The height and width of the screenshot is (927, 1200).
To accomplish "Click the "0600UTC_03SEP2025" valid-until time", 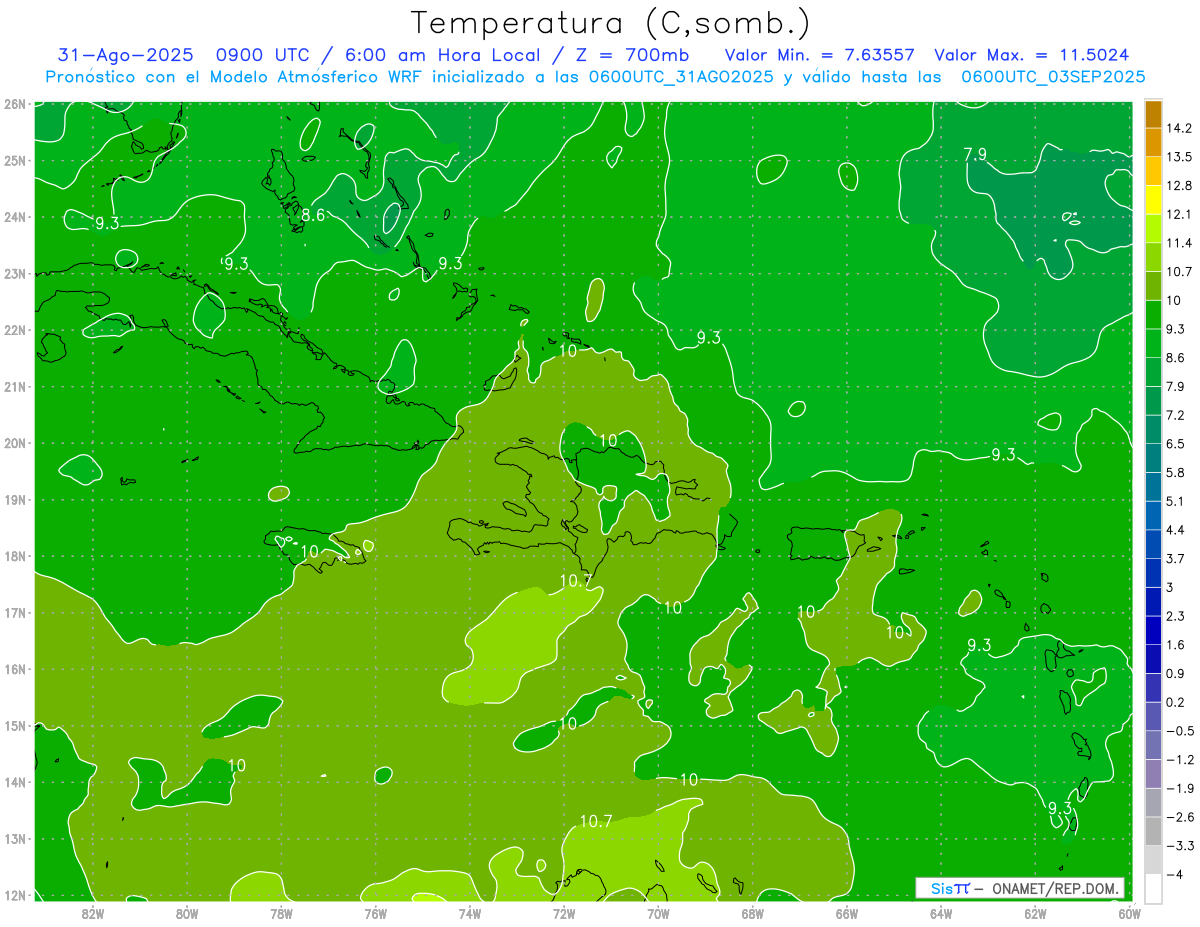I will pyautogui.click(x=1053, y=77).
